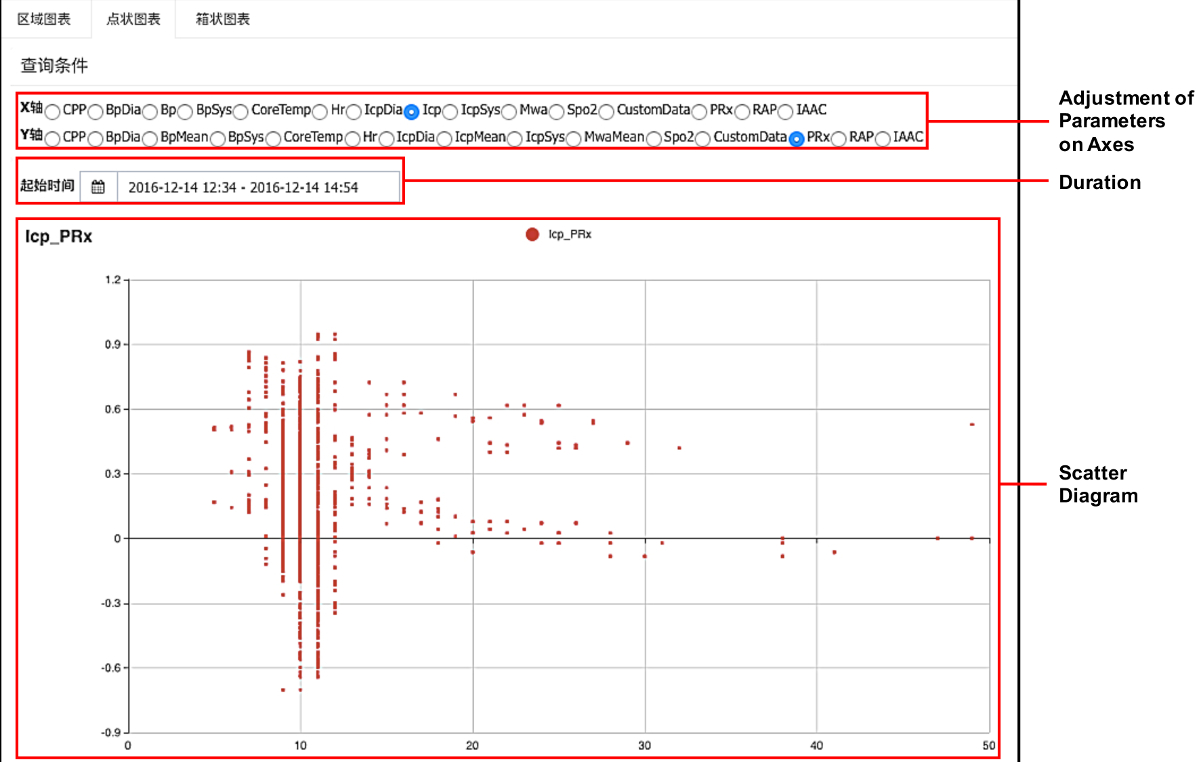Select BpMean on the Y轴 row
The height and width of the screenshot is (762, 1200).
click(150, 138)
